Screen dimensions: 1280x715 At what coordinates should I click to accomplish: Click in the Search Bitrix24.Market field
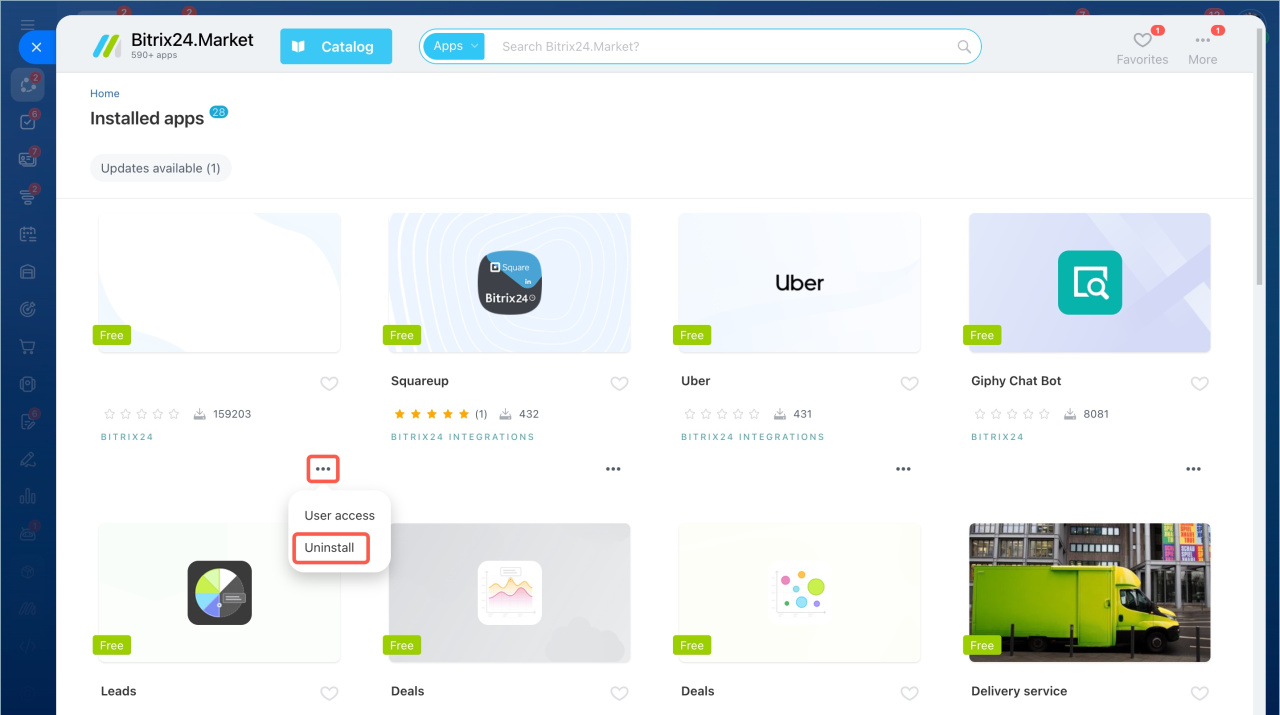[x=720, y=47]
